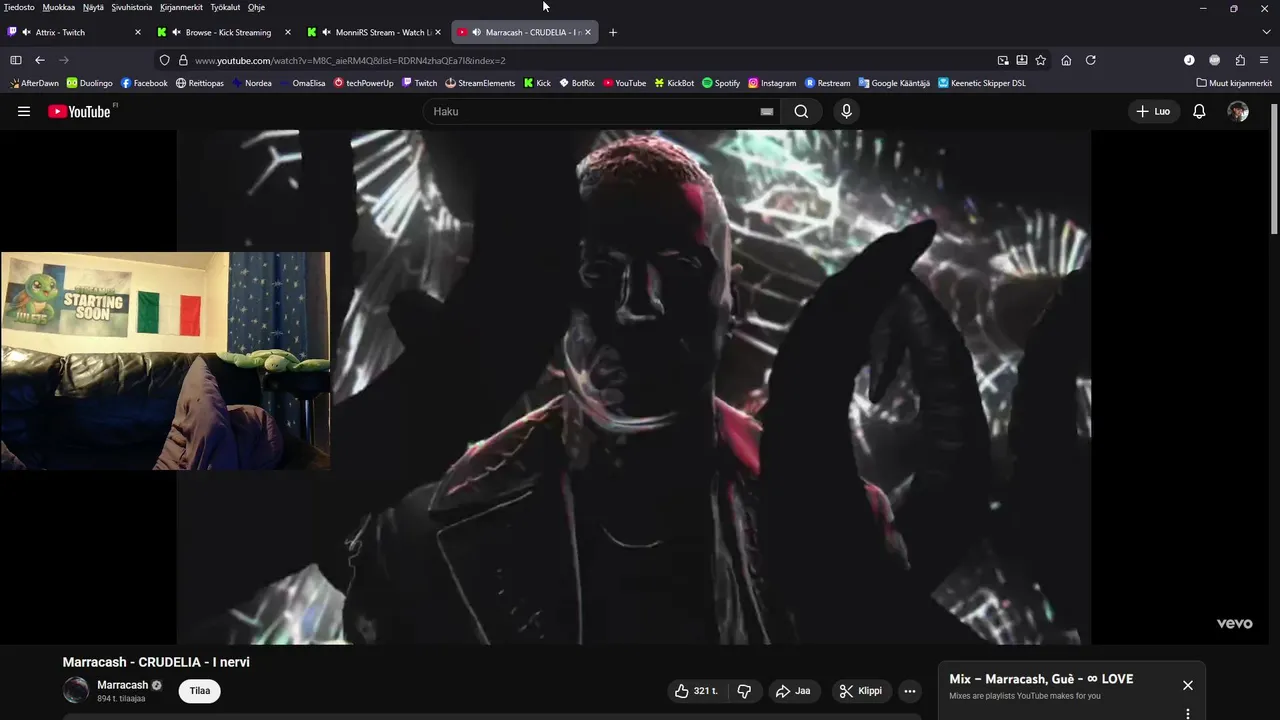Go to the YouTube home logo
Image resolution: width=1280 pixels, height=720 pixels.
tap(79, 112)
